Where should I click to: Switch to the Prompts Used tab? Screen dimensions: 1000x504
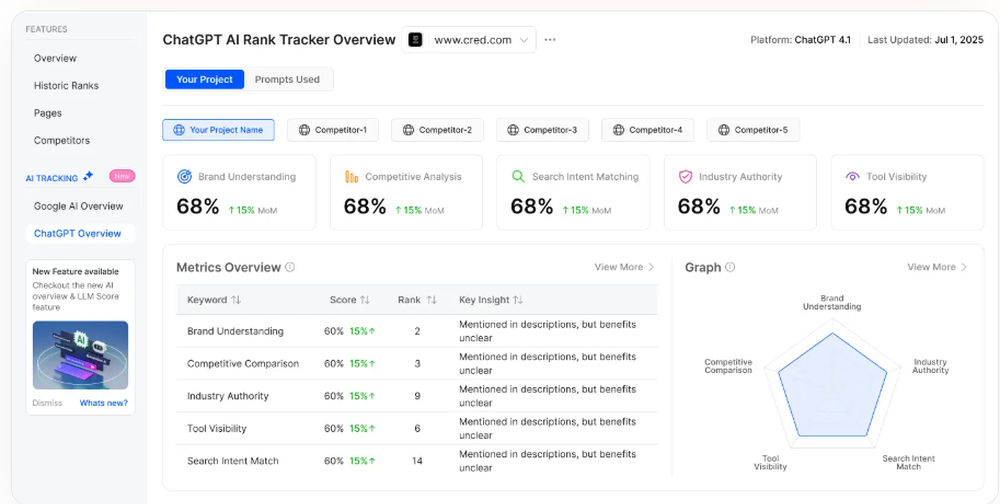[x=287, y=80]
